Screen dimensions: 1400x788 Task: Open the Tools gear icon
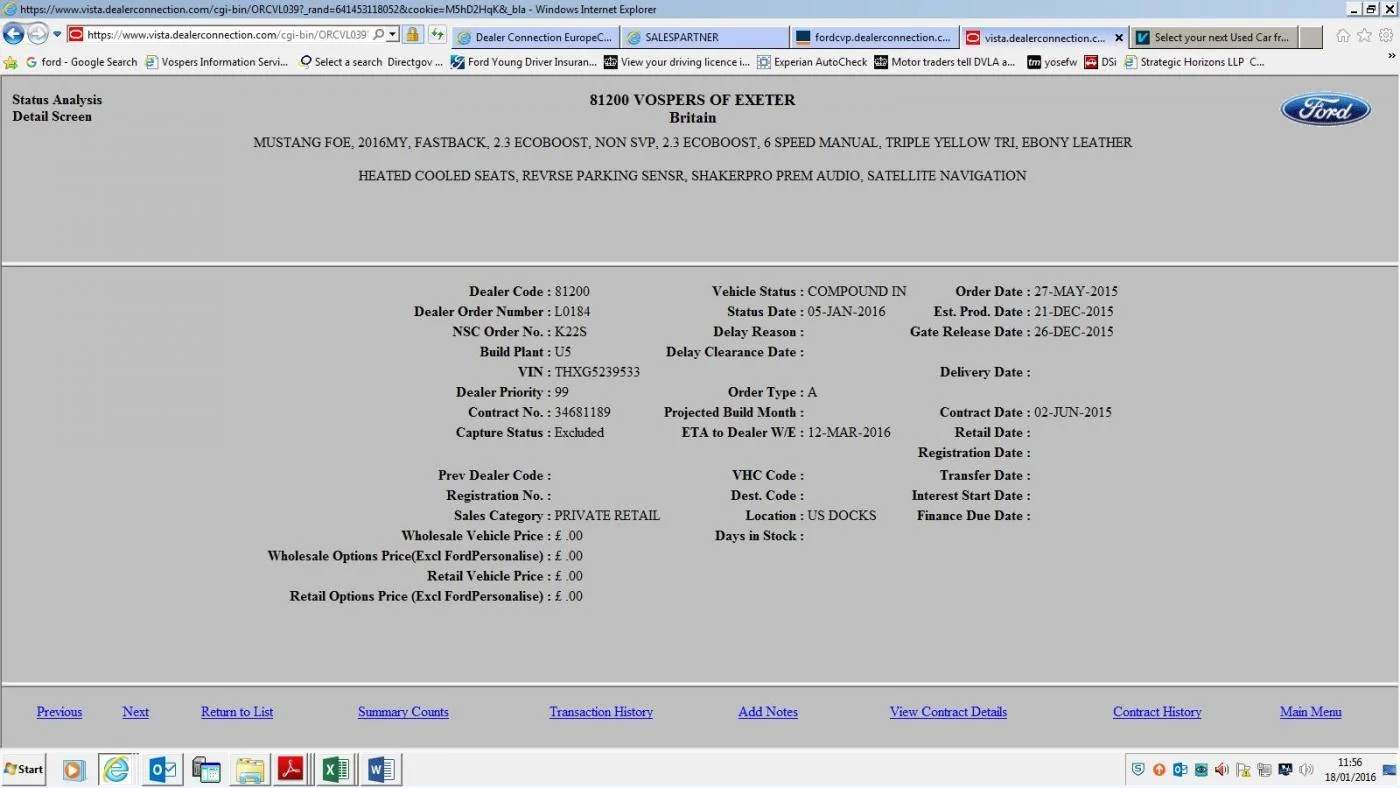(1386, 35)
